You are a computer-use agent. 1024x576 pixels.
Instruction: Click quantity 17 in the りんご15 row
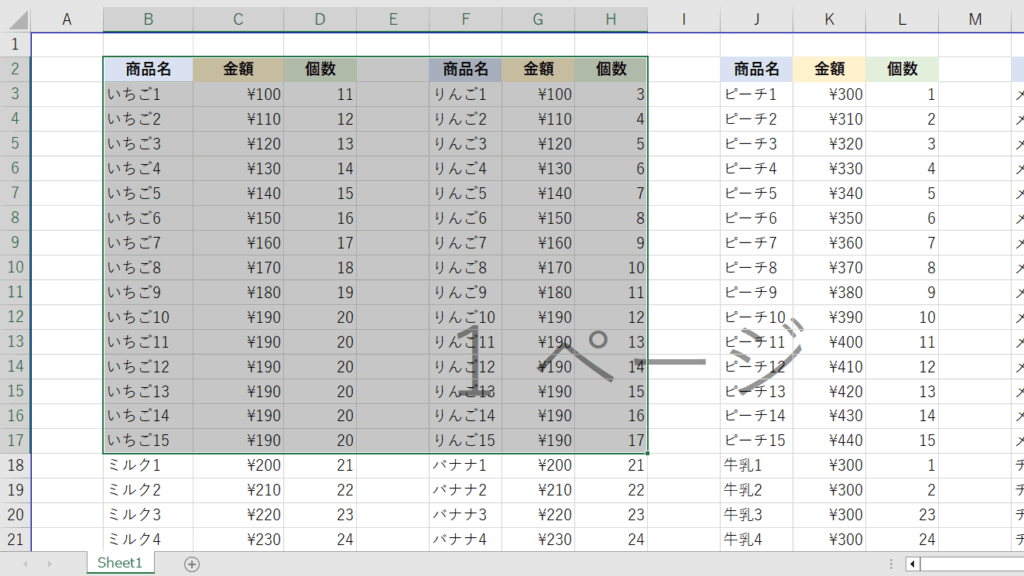(611, 440)
